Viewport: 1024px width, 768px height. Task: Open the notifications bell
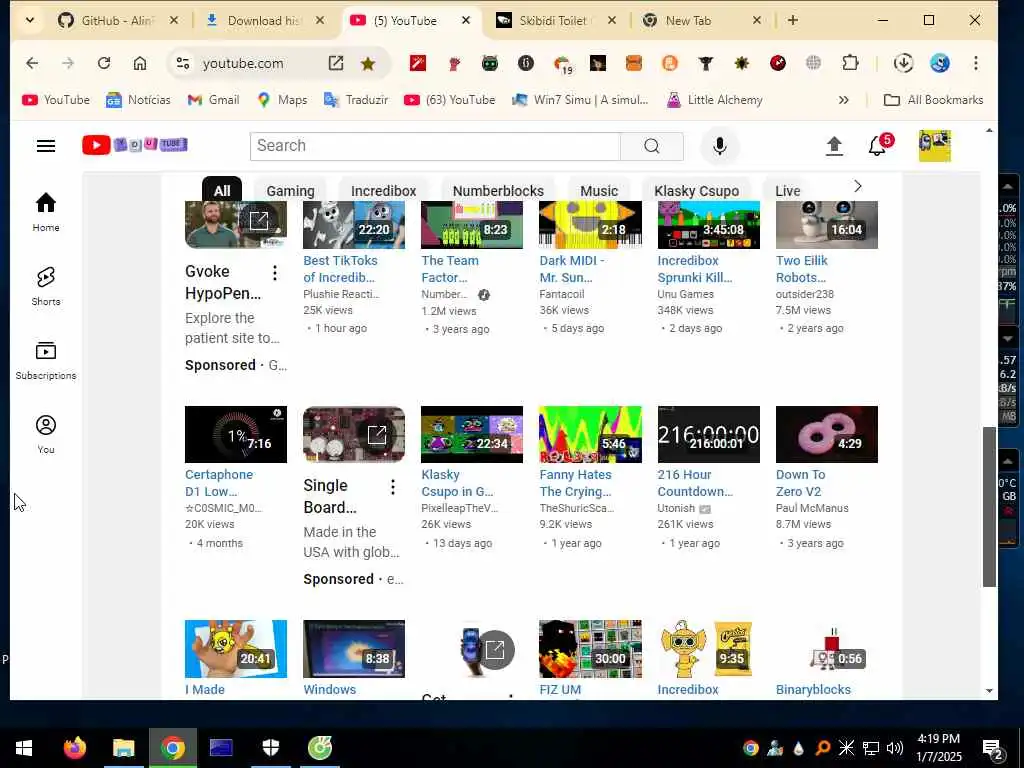[879, 145]
